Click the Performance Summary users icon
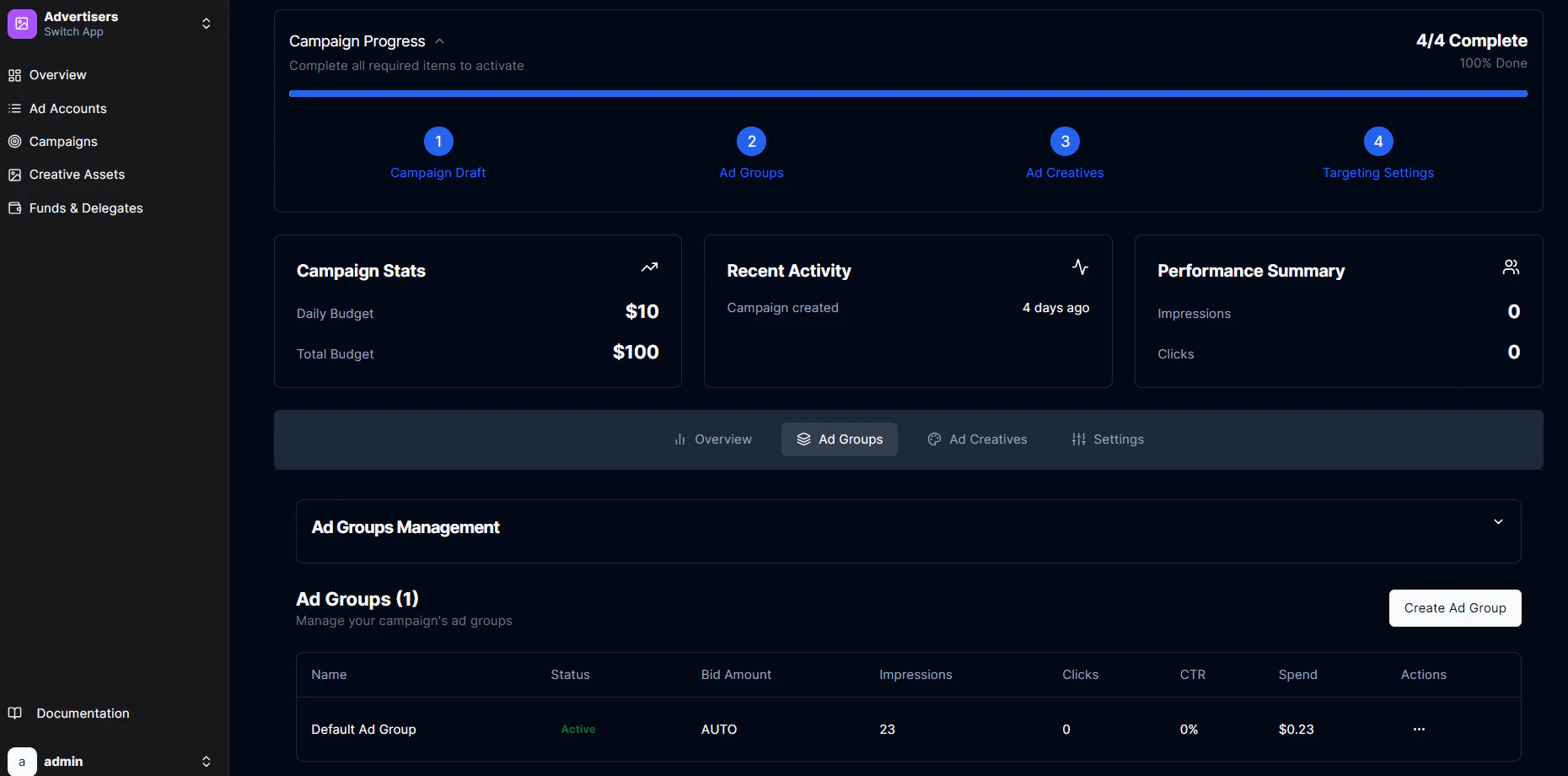The width and height of the screenshot is (1568, 776). click(1511, 267)
